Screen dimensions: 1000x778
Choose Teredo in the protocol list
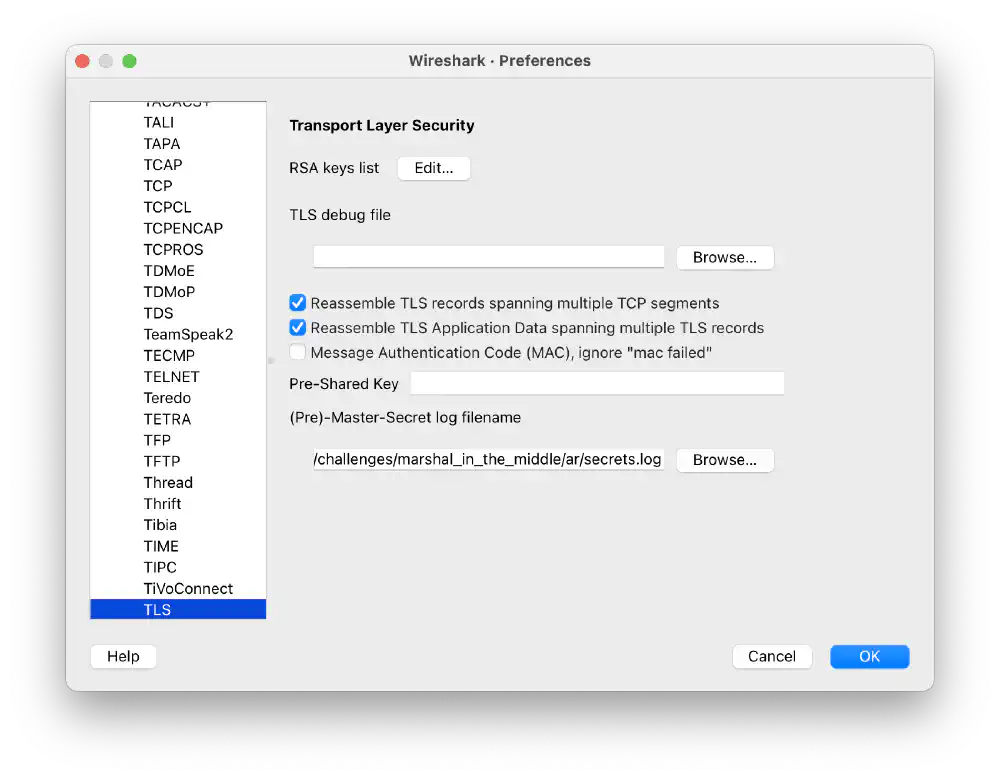click(166, 397)
